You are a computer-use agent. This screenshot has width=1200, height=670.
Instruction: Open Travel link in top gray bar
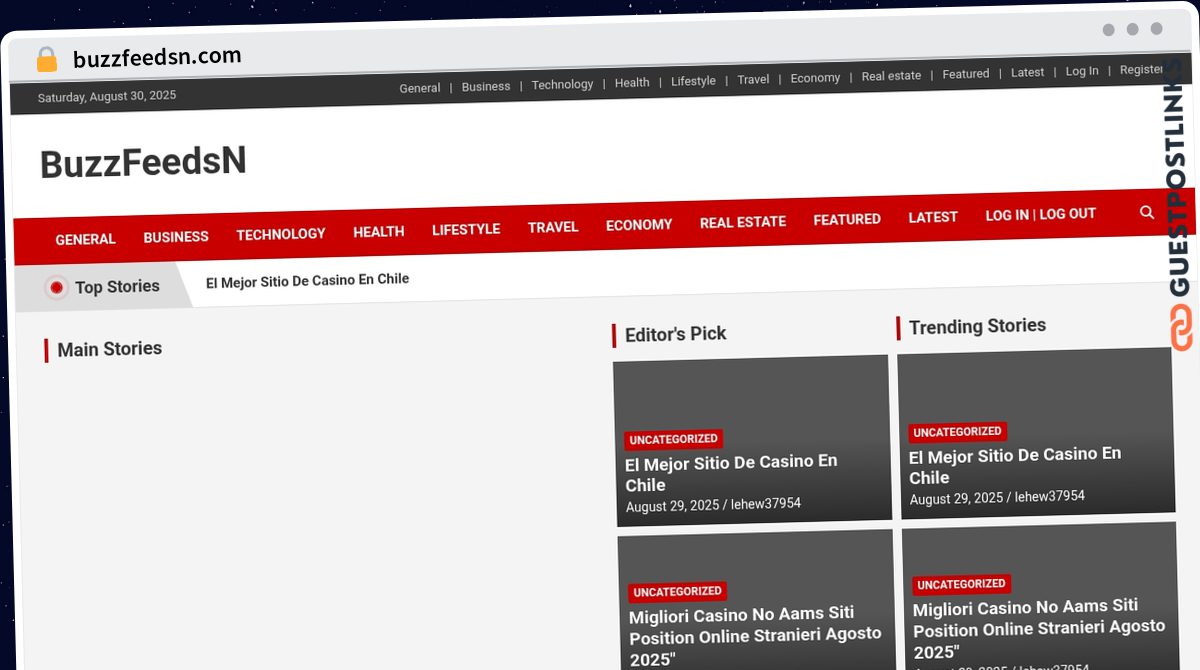click(x=753, y=80)
